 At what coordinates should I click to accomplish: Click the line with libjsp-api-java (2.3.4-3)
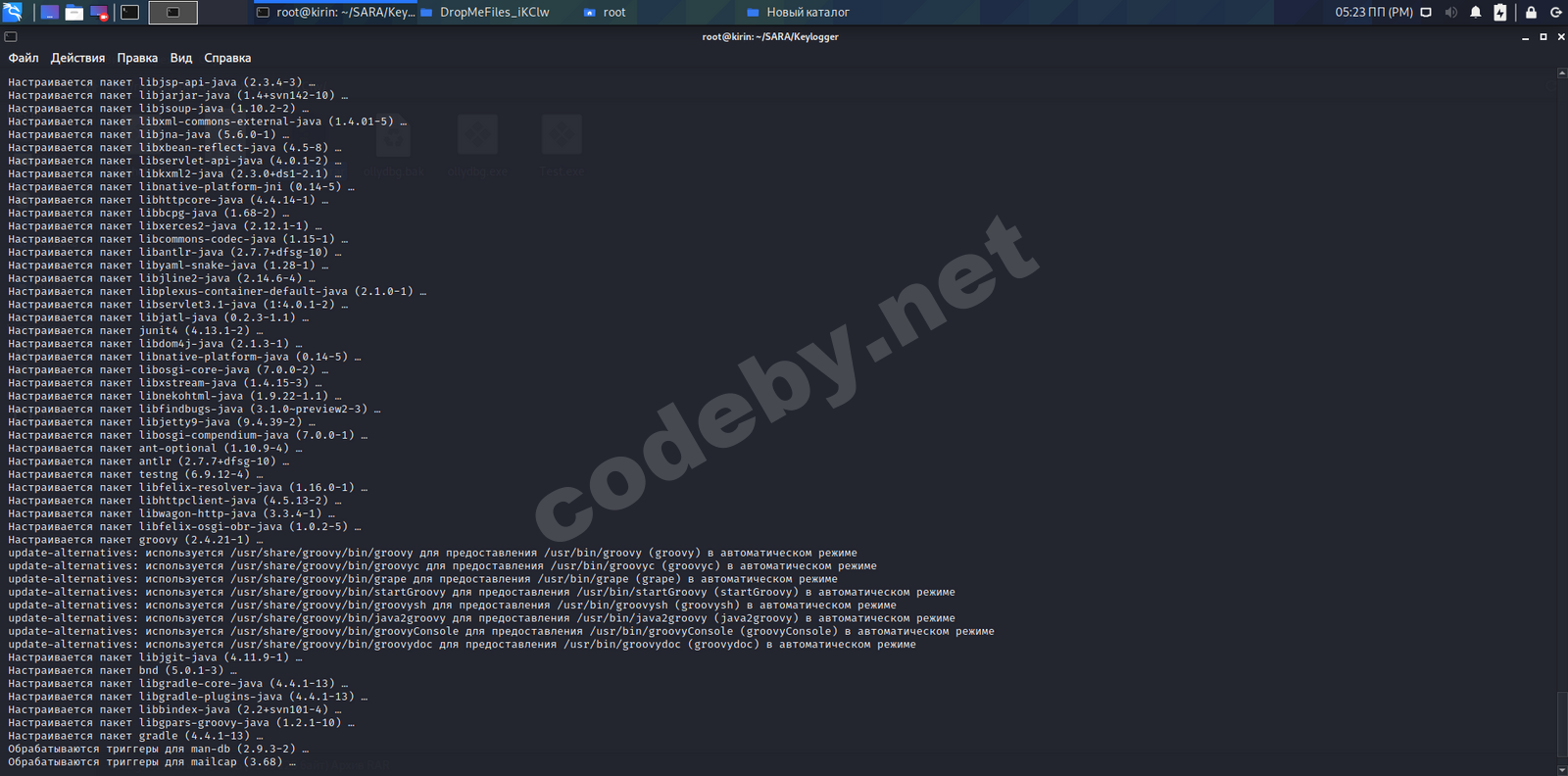162,82
